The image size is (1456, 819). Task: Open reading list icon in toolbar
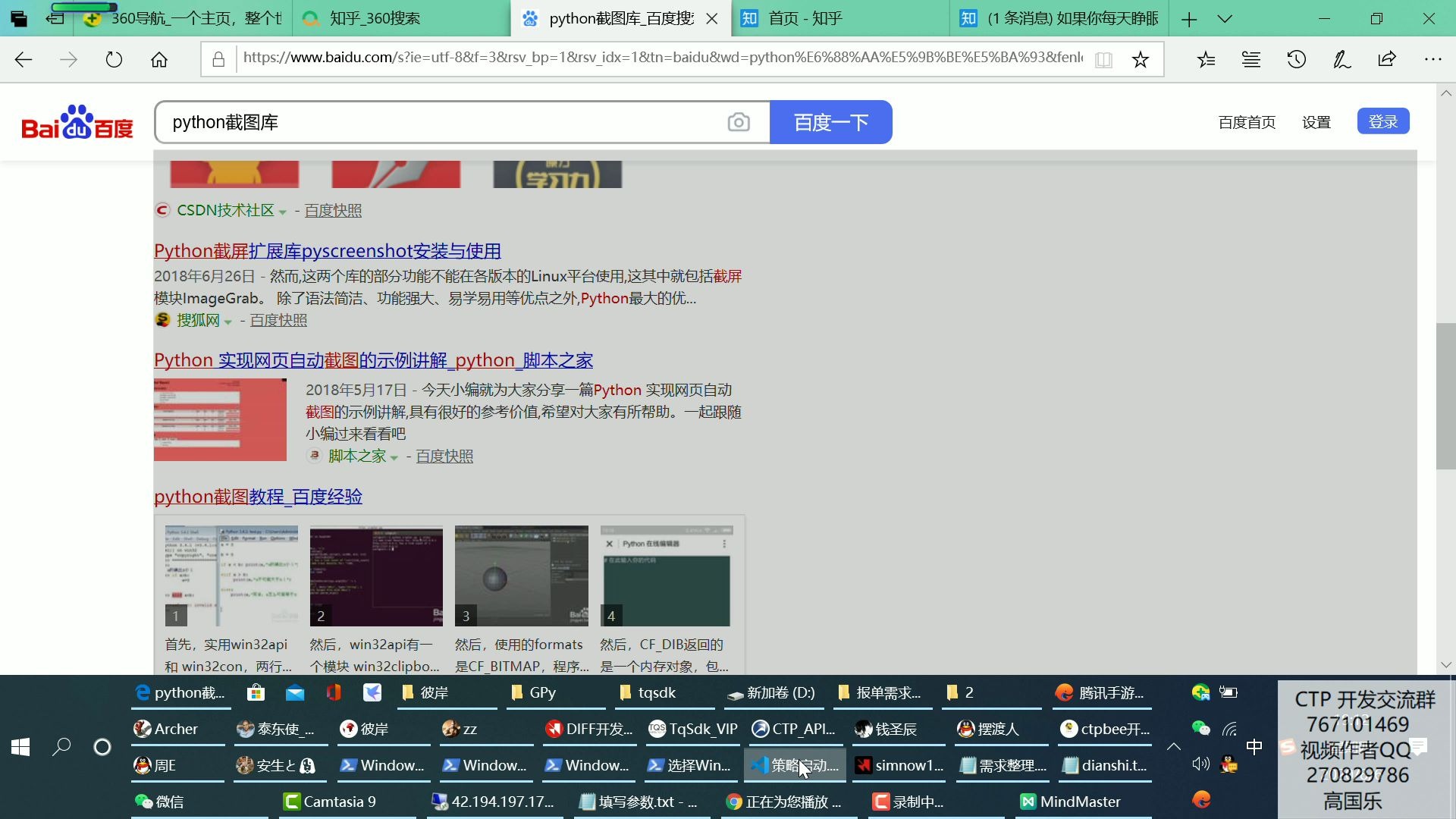click(1251, 59)
